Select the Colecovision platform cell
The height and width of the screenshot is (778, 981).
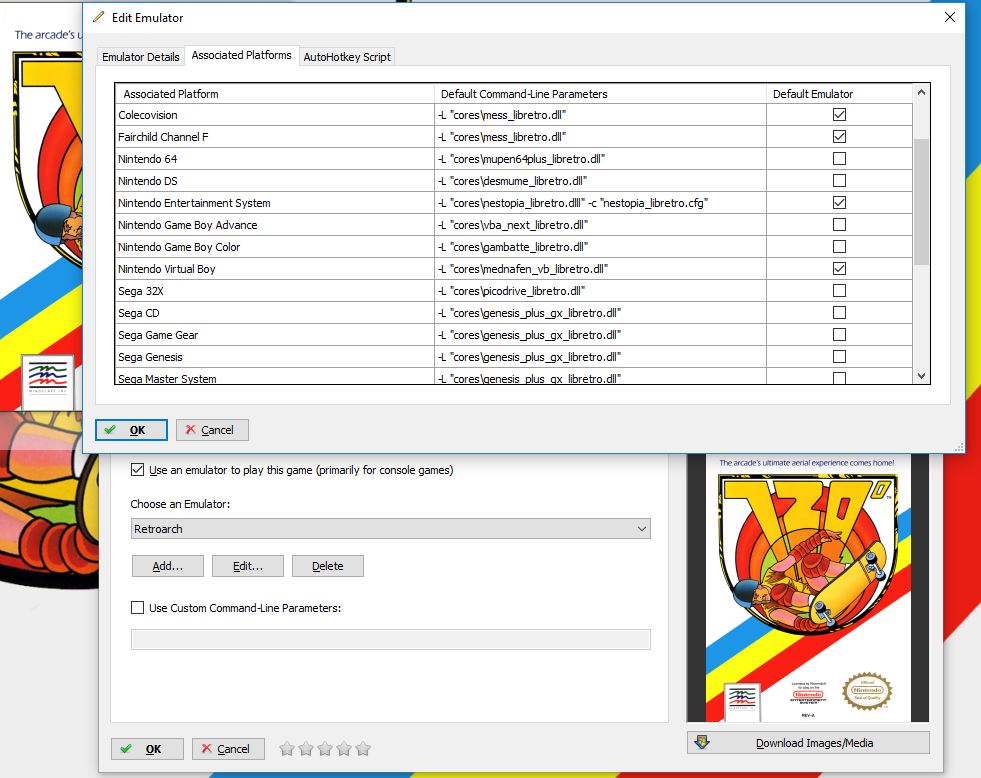pos(275,115)
